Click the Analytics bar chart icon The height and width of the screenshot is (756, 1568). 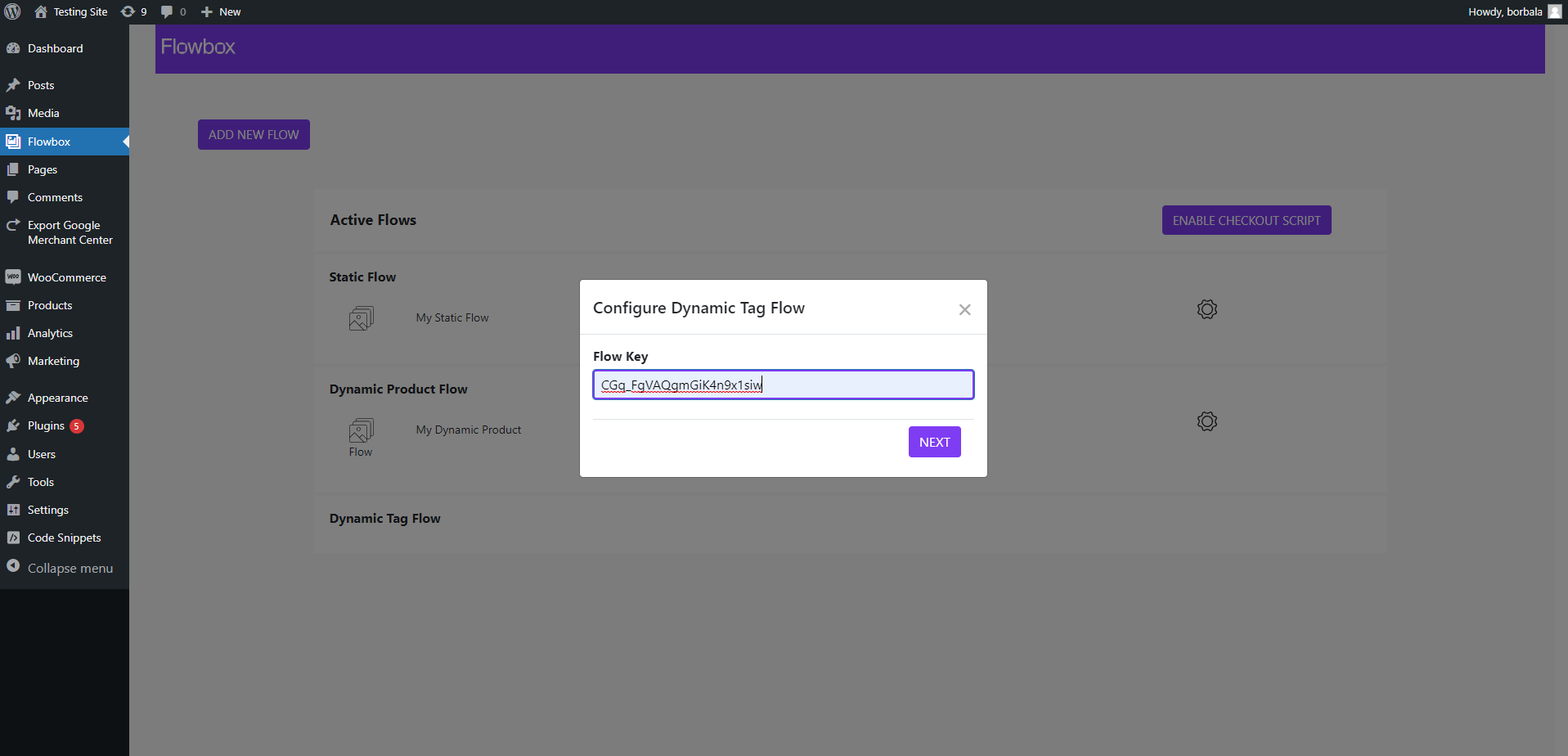coord(13,333)
